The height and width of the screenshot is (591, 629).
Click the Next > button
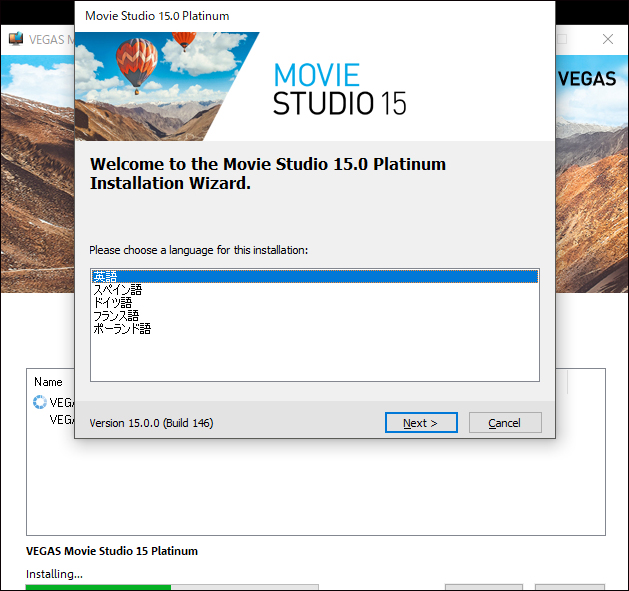tap(421, 422)
